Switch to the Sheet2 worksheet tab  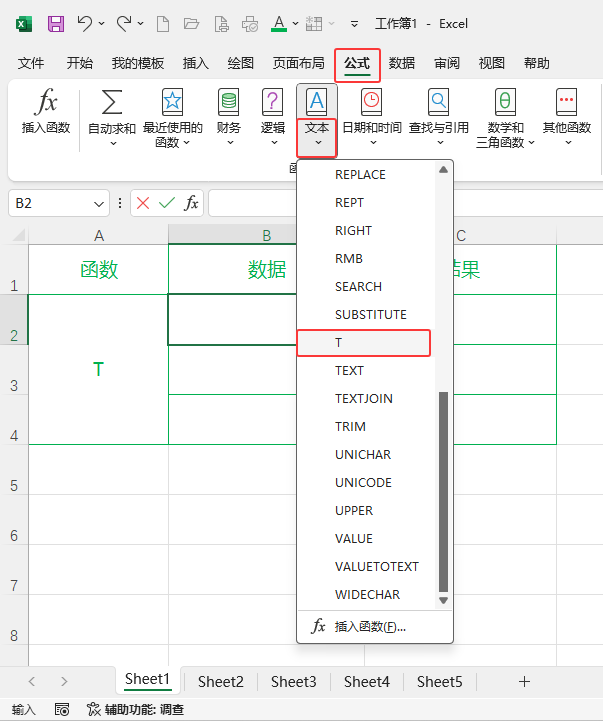pyautogui.click(x=221, y=681)
